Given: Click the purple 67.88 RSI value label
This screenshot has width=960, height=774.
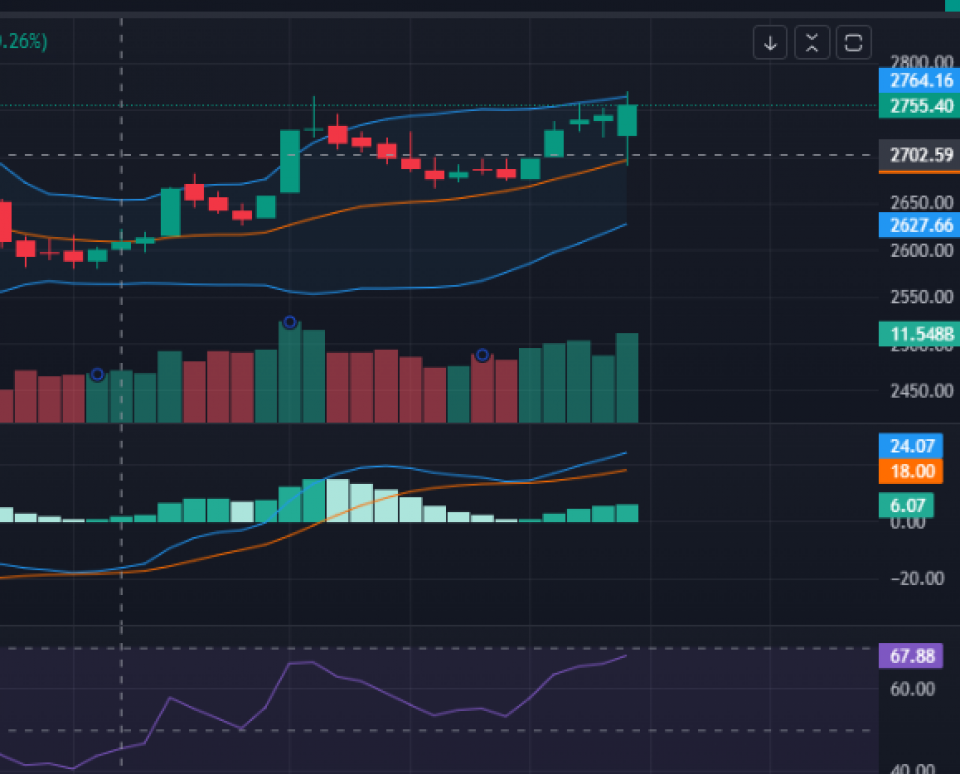Looking at the screenshot, I should (x=911, y=656).
